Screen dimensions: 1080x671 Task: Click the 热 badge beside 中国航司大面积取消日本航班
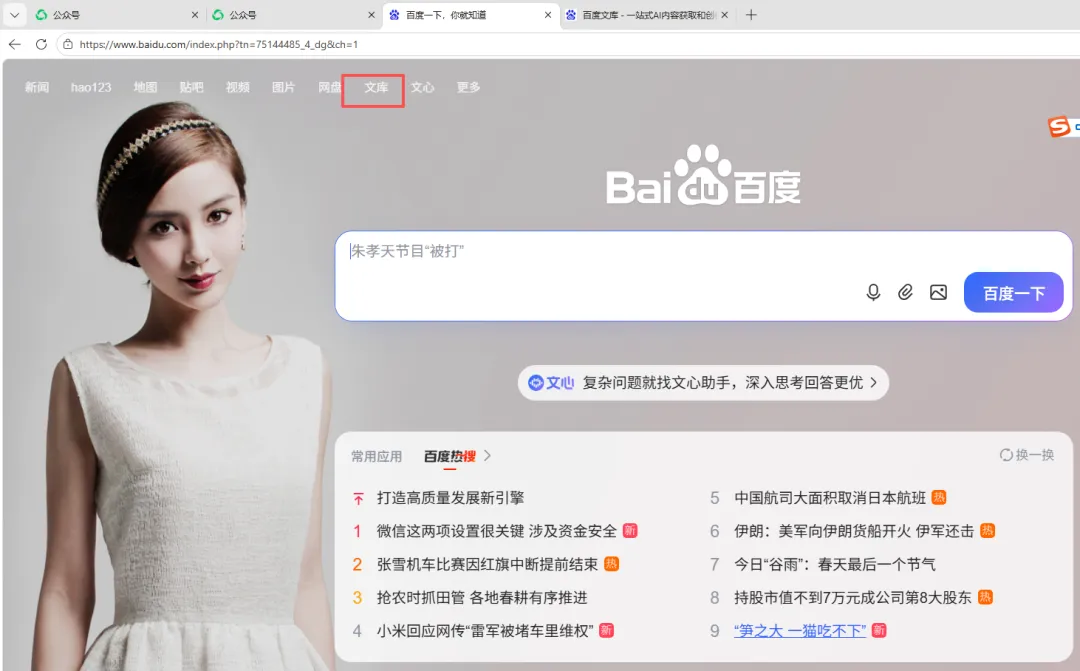click(x=939, y=497)
